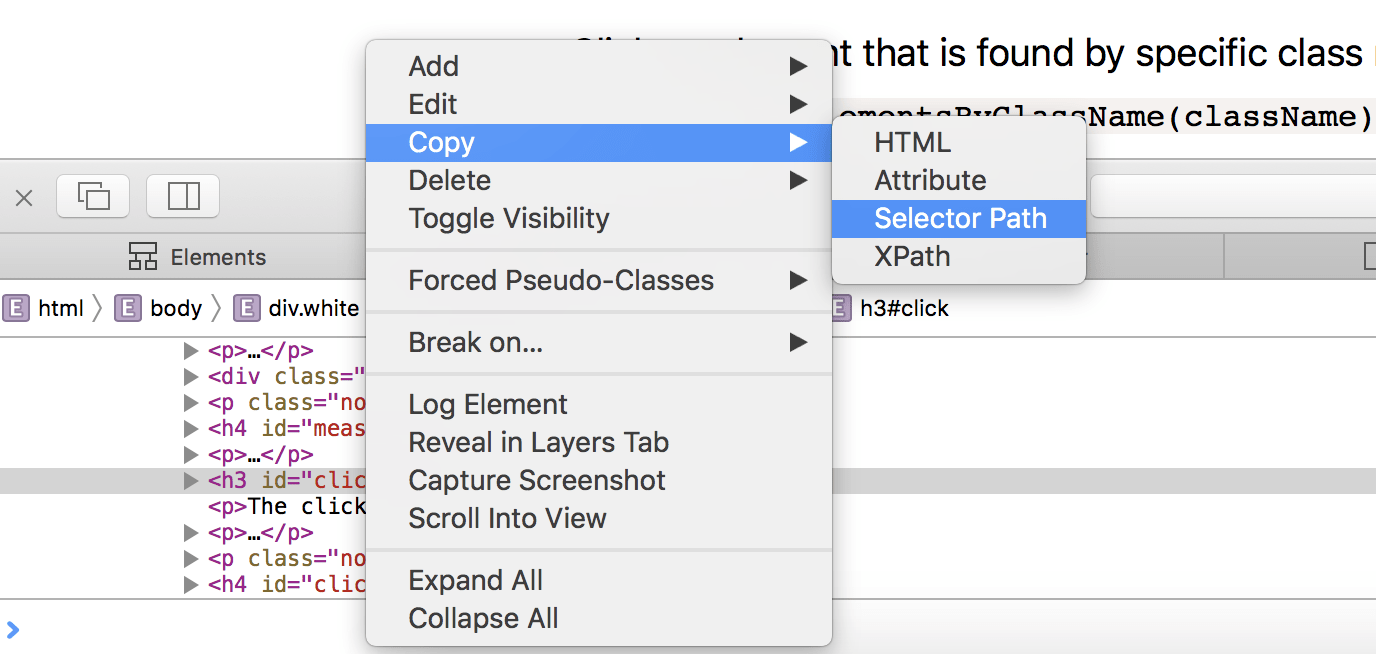Screen dimensions: 1376x654
Task: Click Log Element in the context menu
Action: coord(488,404)
